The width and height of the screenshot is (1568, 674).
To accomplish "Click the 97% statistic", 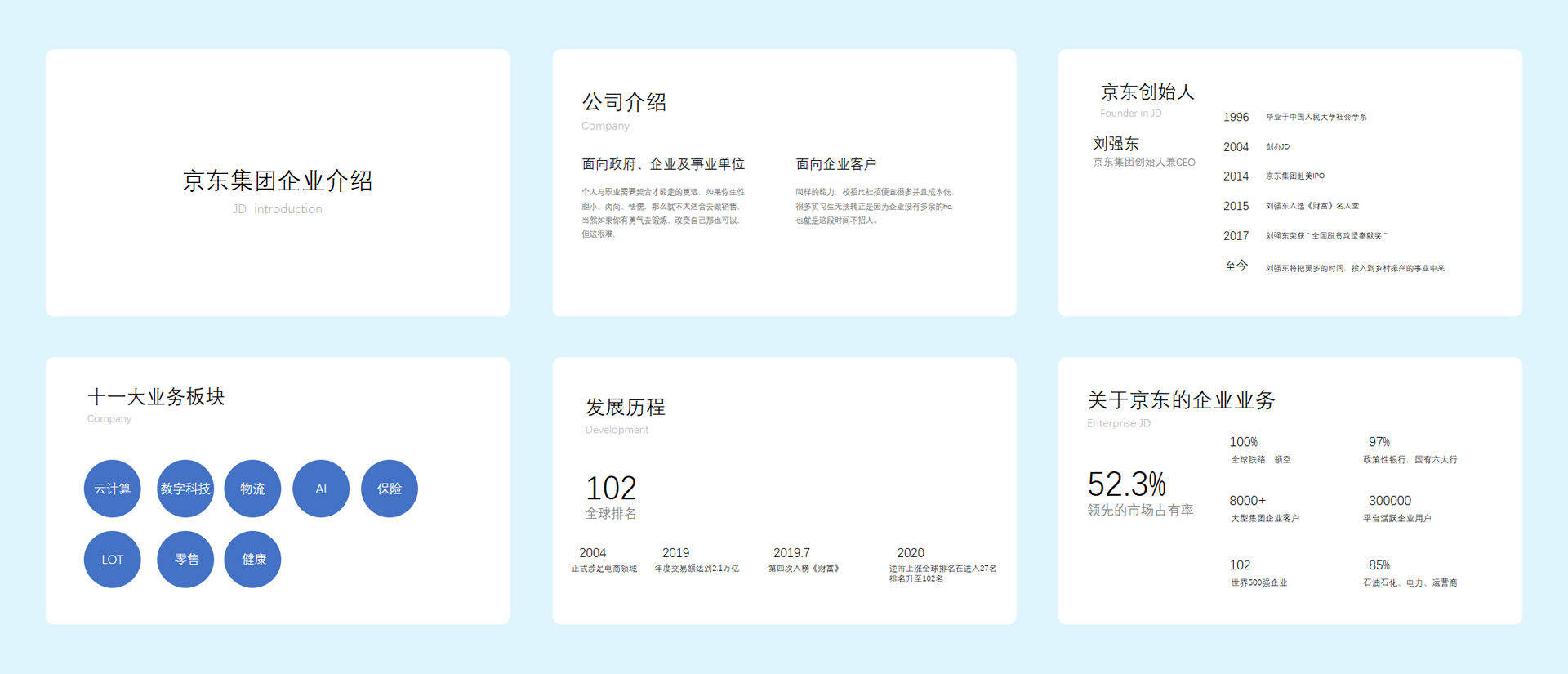I will point(1379,442).
